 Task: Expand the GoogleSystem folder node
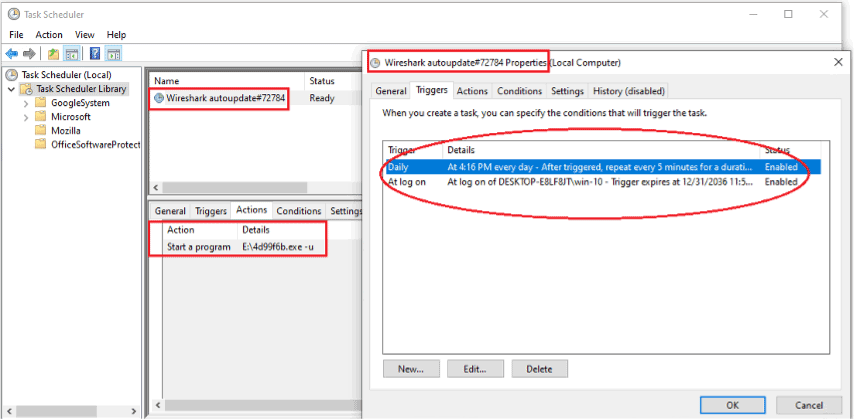pyautogui.click(x=26, y=103)
